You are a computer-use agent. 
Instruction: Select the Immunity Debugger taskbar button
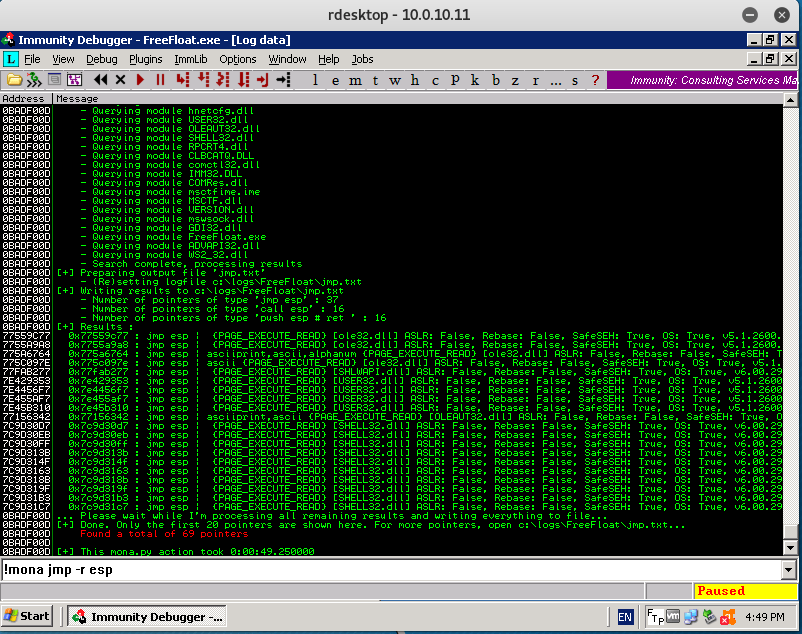pyautogui.click(x=145, y=616)
